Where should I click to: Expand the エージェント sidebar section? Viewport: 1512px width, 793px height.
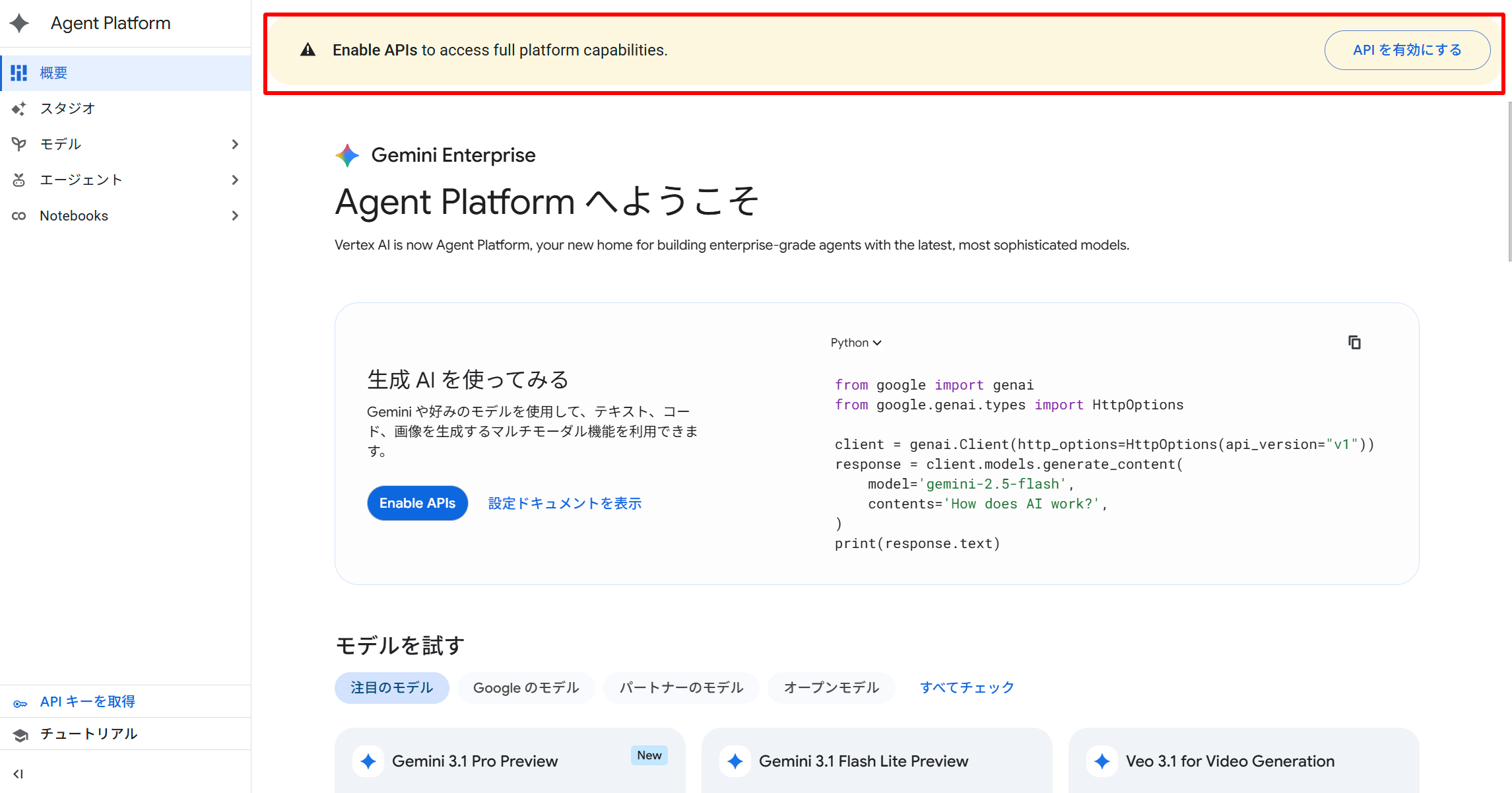[x=235, y=180]
